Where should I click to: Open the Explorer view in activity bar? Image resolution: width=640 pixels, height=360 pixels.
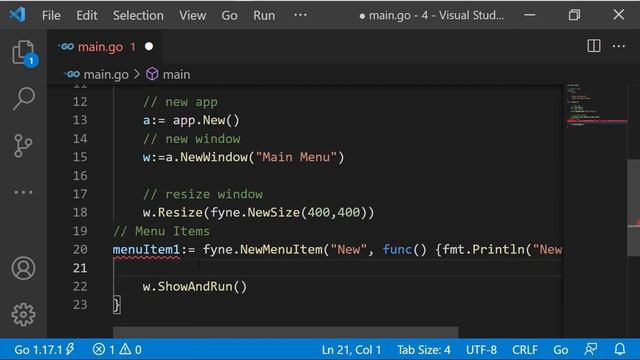point(23,52)
